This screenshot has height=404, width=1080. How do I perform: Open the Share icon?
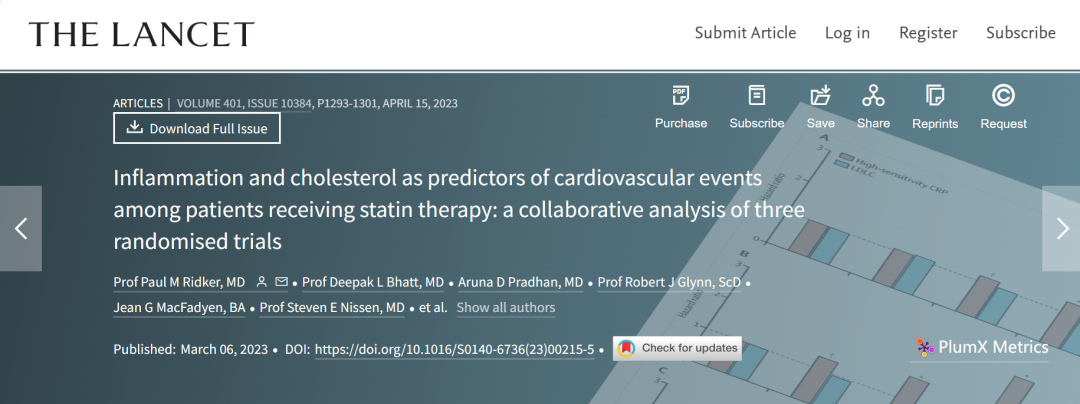point(873,96)
